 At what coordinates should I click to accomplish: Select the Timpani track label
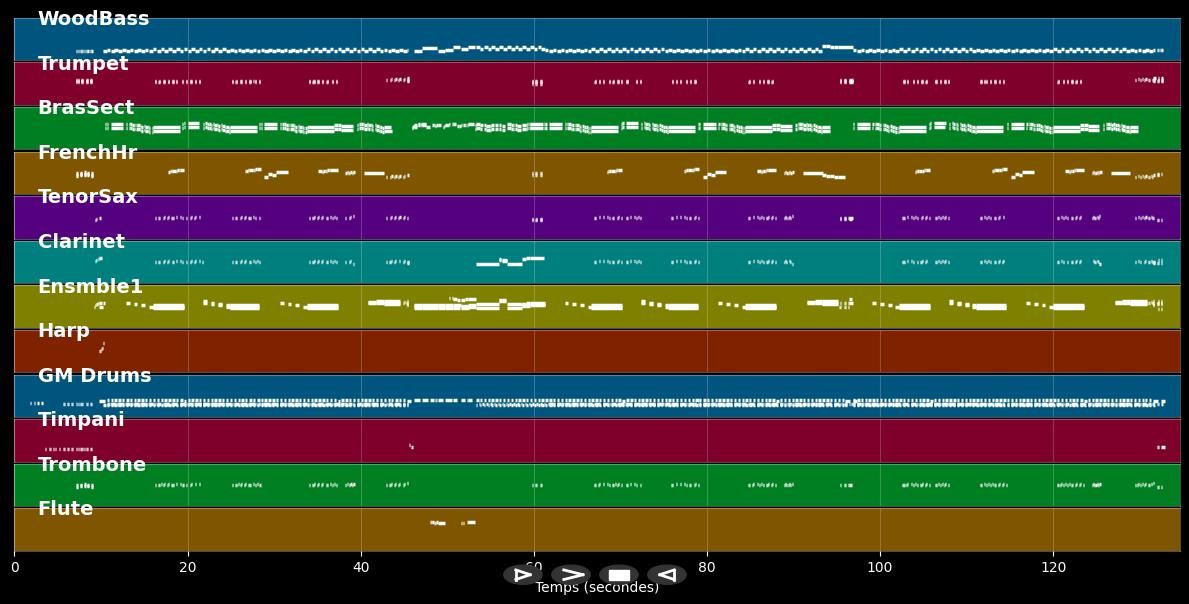[x=81, y=420]
